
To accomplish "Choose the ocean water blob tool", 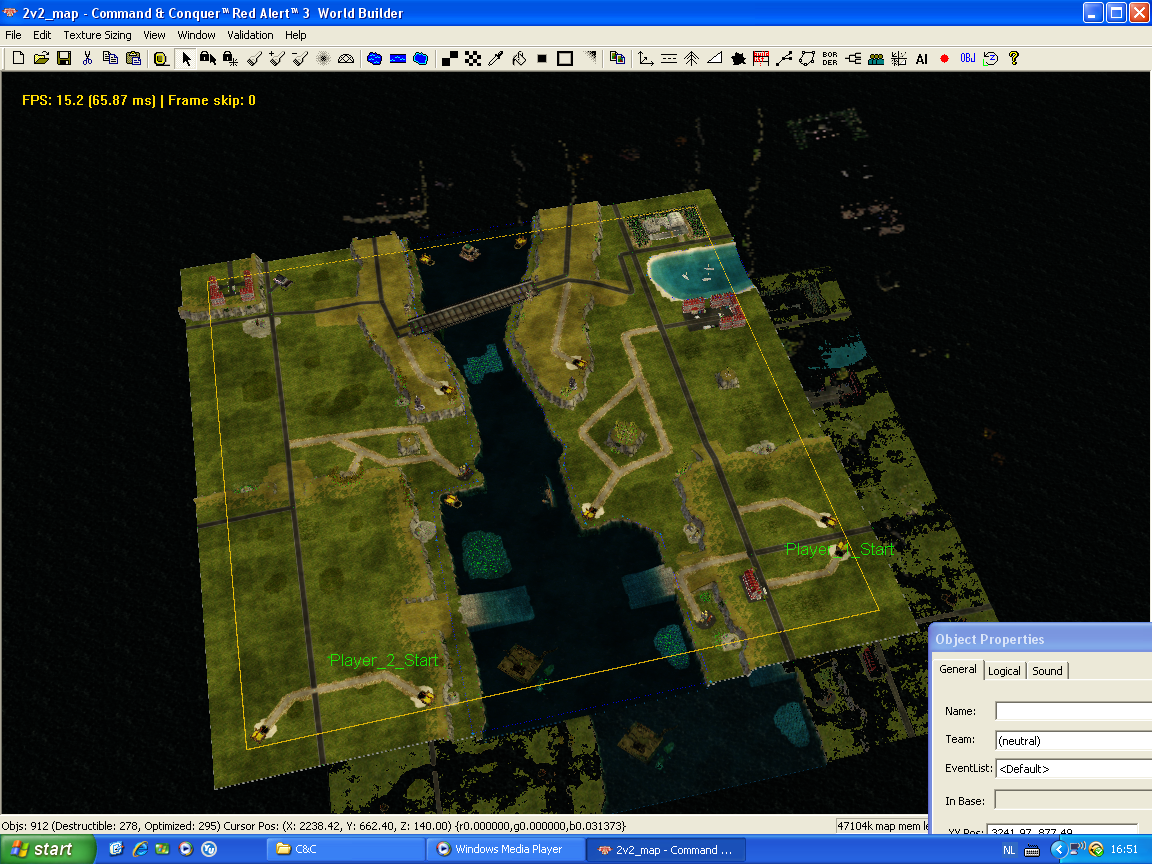I will coord(420,58).
